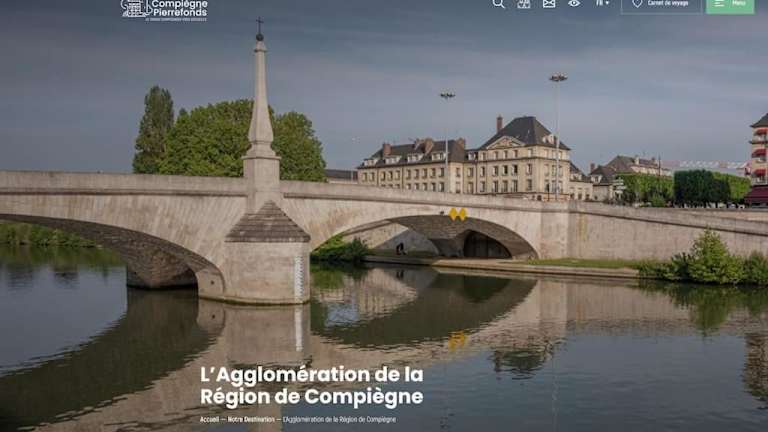768x432 pixels.
Task: Click the Compiègne Pierrefonds logo text
Action: pos(179,6)
